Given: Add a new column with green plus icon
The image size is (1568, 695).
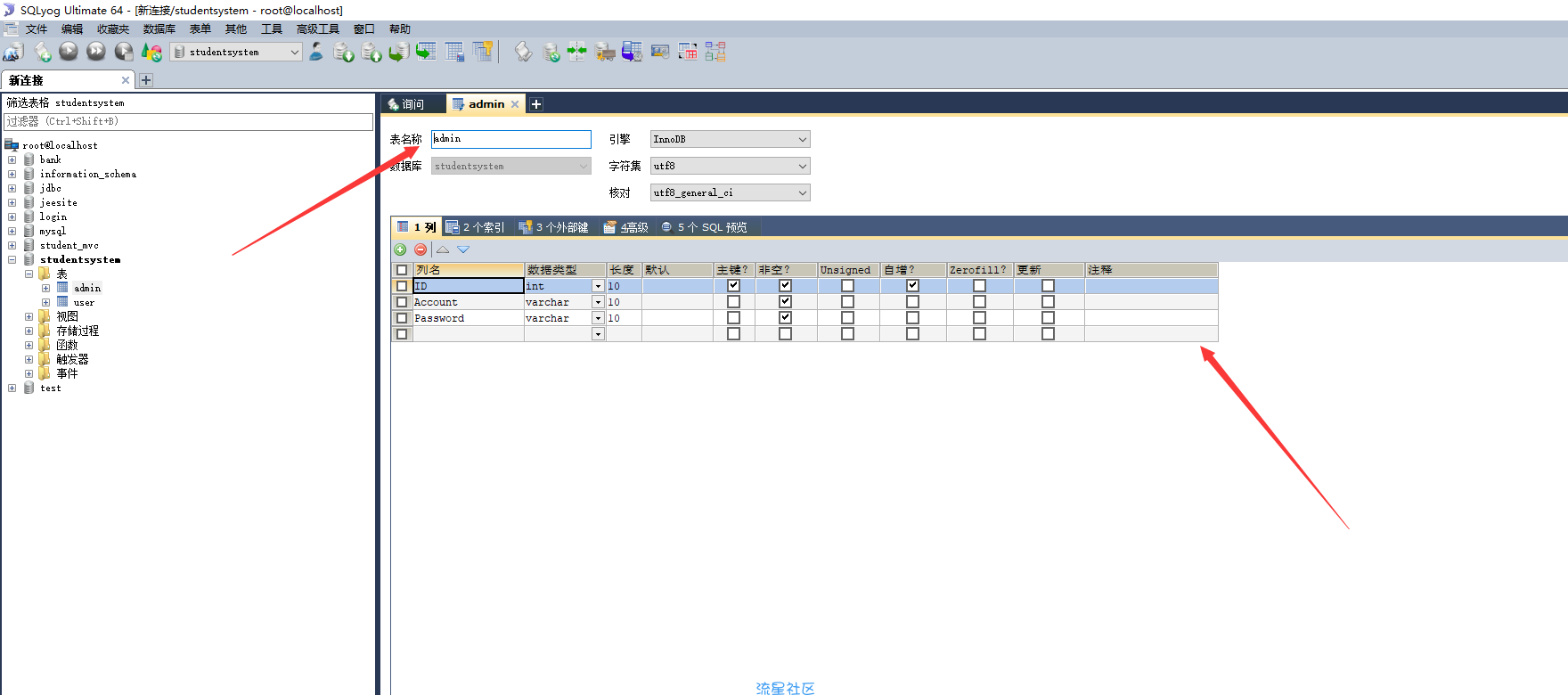Looking at the screenshot, I should 400,249.
